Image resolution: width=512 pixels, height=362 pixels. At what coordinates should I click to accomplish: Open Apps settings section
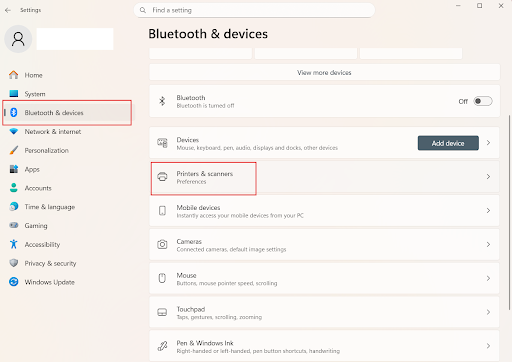[x=67, y=169]
